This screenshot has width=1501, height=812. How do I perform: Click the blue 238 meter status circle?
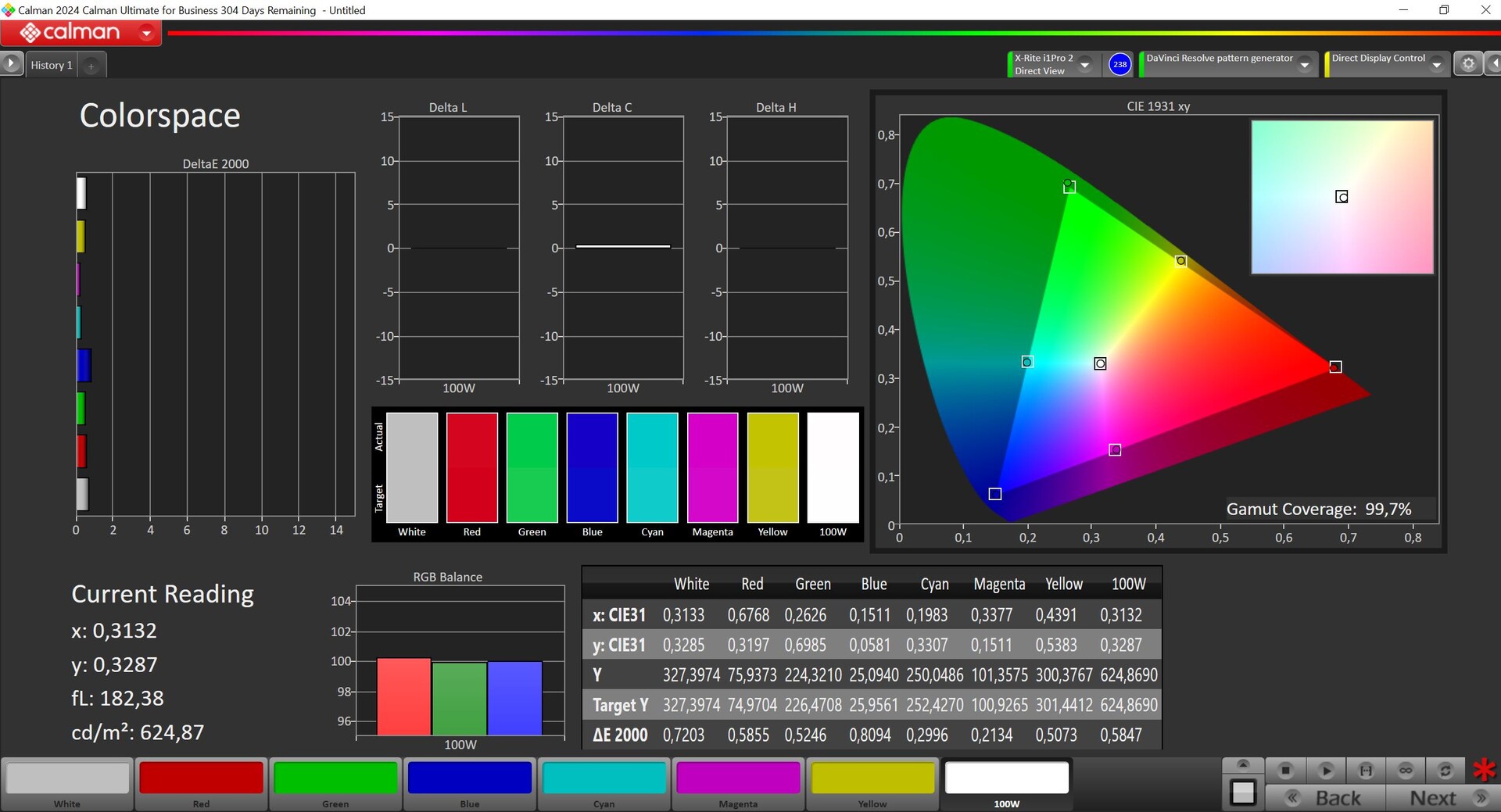click(1119, 64)
